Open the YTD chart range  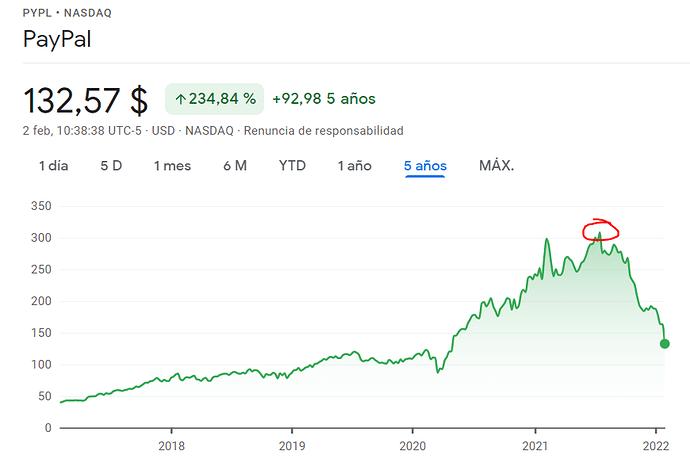[292, 165]
